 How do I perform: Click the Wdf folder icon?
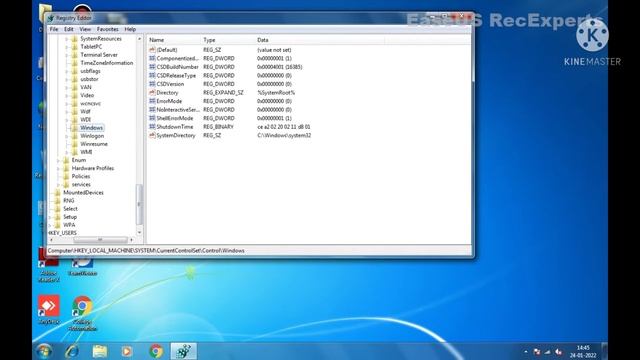(x=75, y=111)
